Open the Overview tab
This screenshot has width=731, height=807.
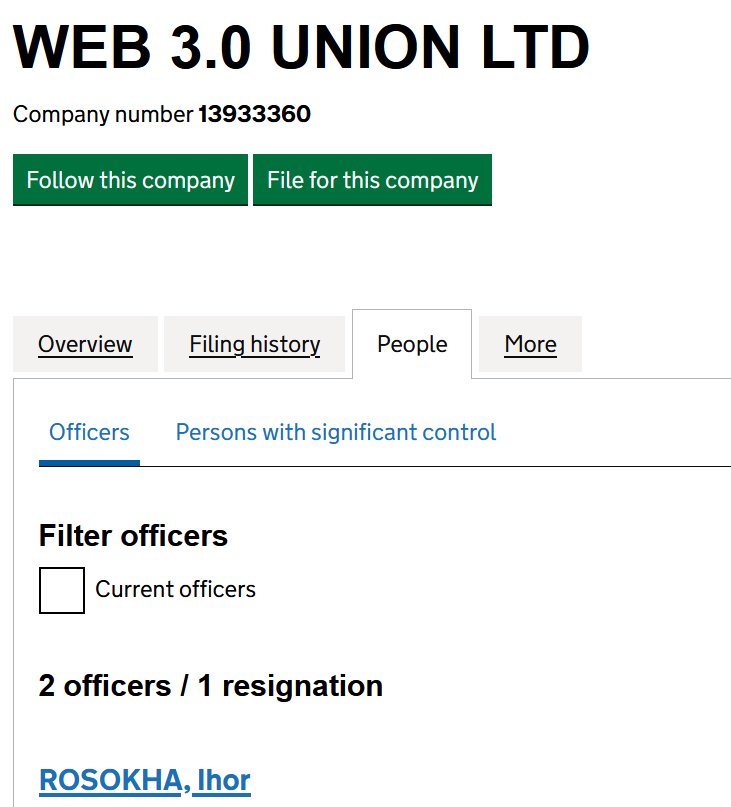85,345
